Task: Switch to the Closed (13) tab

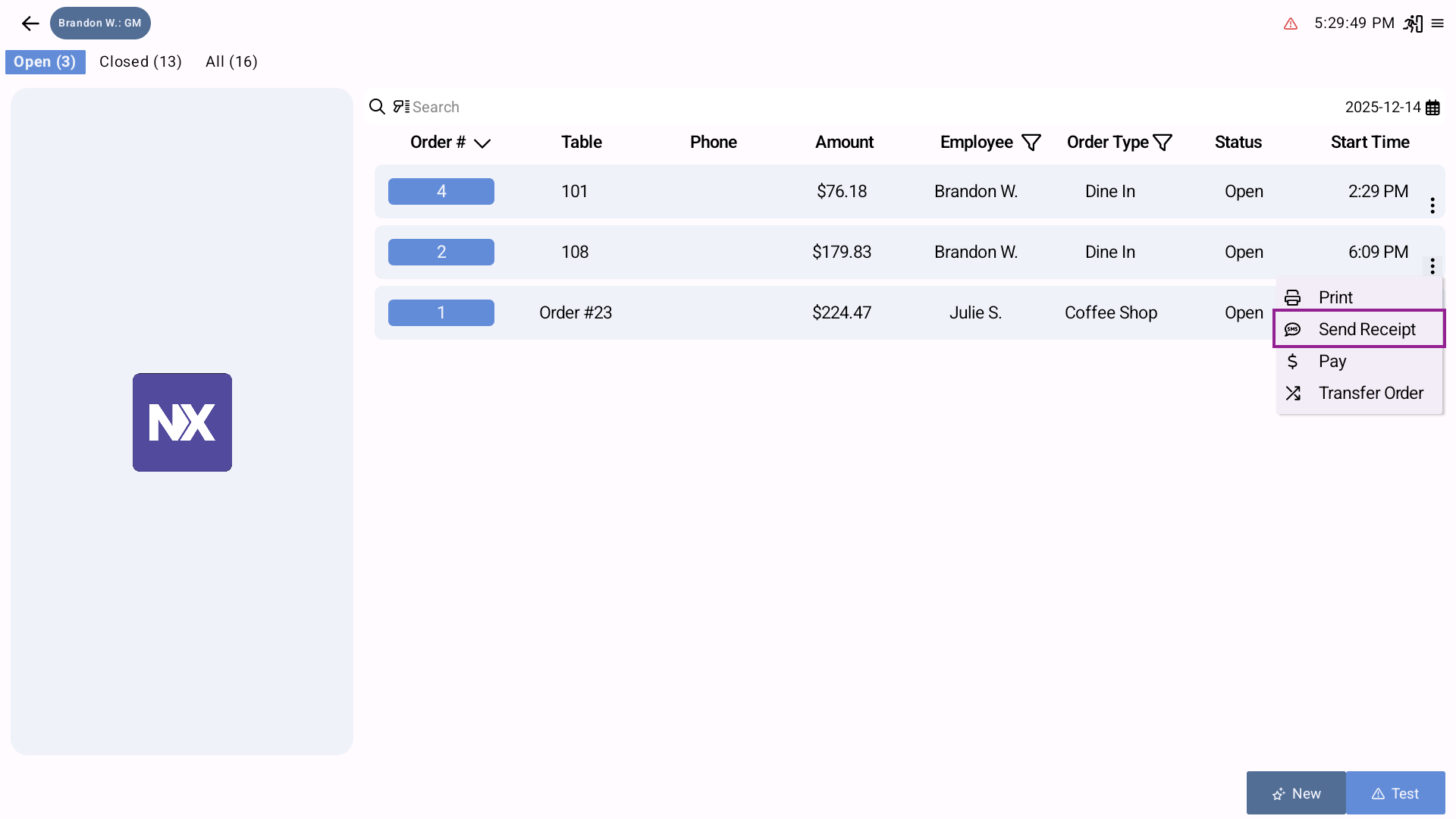Action: pyautogui.click(x=140, y=62)
